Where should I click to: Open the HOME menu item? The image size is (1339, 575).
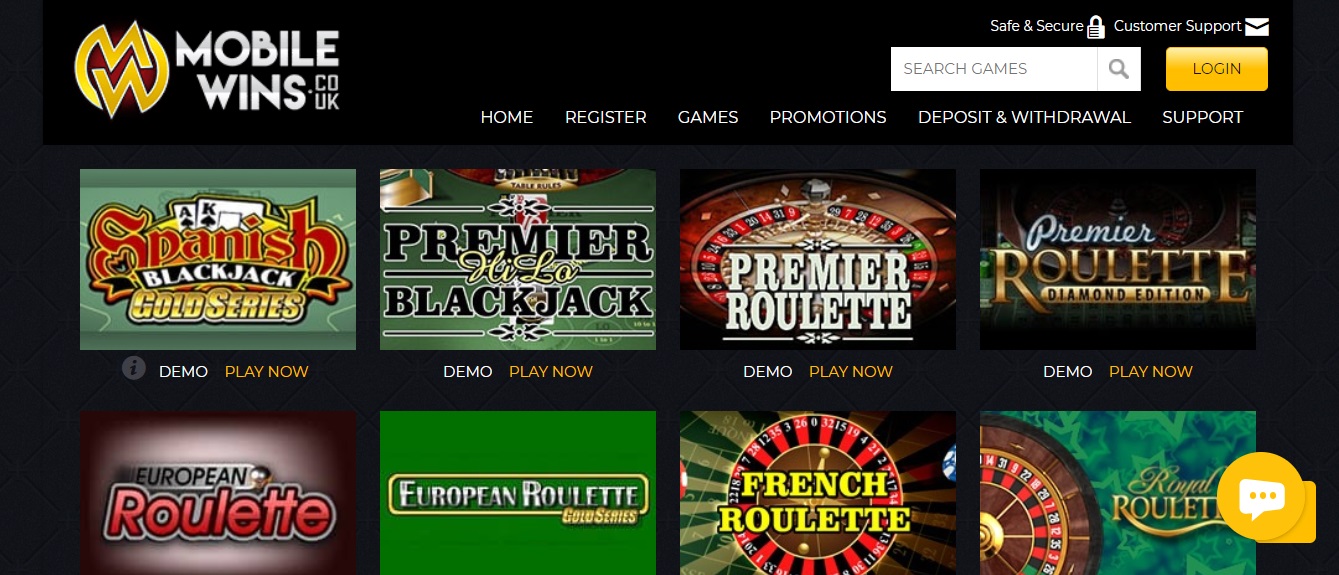click(507, 117)
